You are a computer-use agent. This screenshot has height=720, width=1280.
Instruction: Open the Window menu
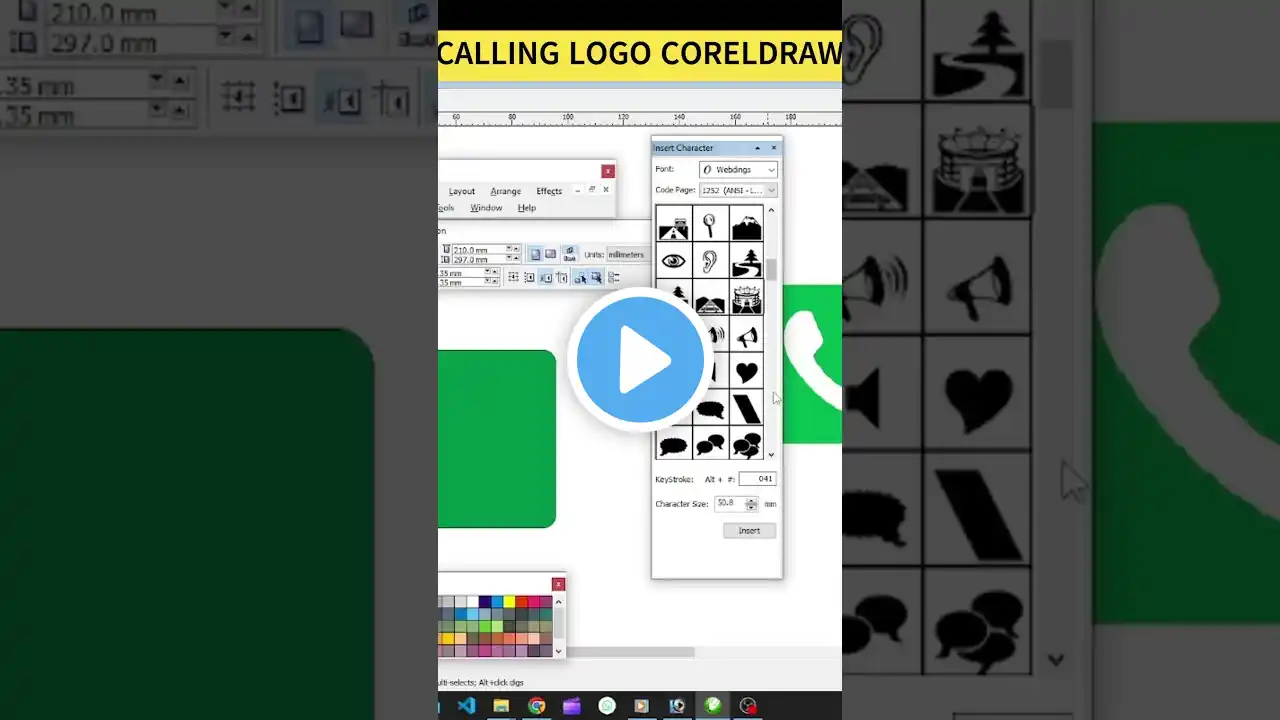coord(486,208)
